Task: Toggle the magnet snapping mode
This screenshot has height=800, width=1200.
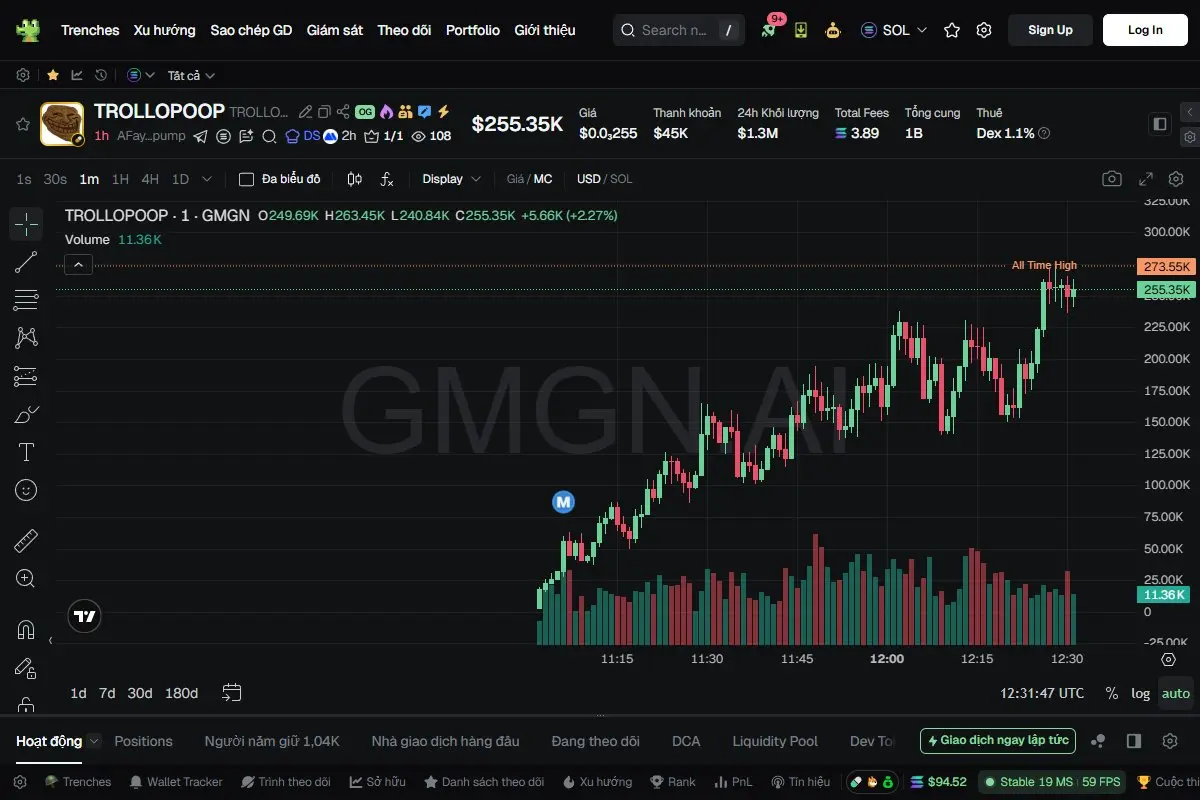Action: 26,630
